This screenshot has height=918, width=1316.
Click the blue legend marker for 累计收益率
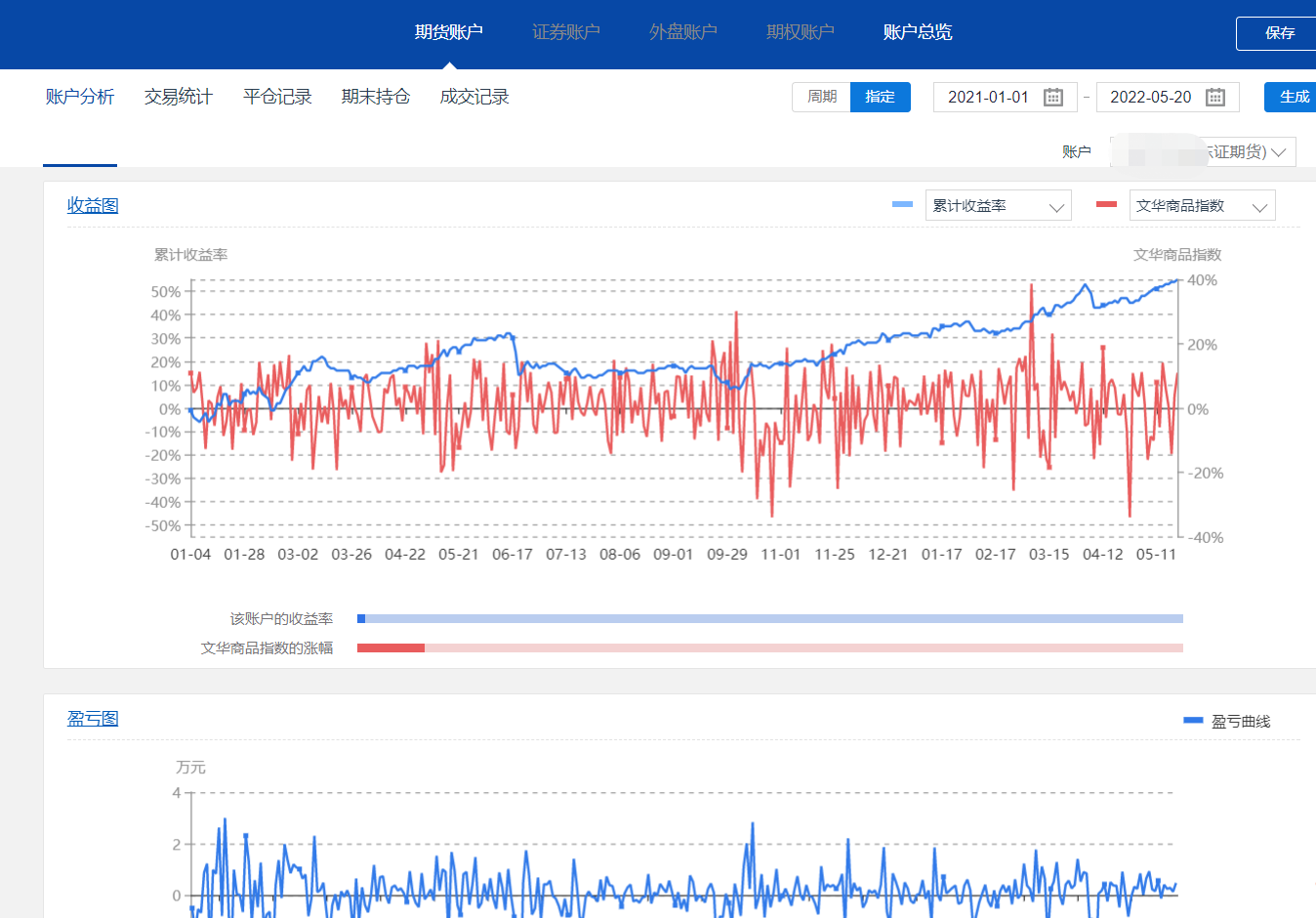(x=902, y=204)
